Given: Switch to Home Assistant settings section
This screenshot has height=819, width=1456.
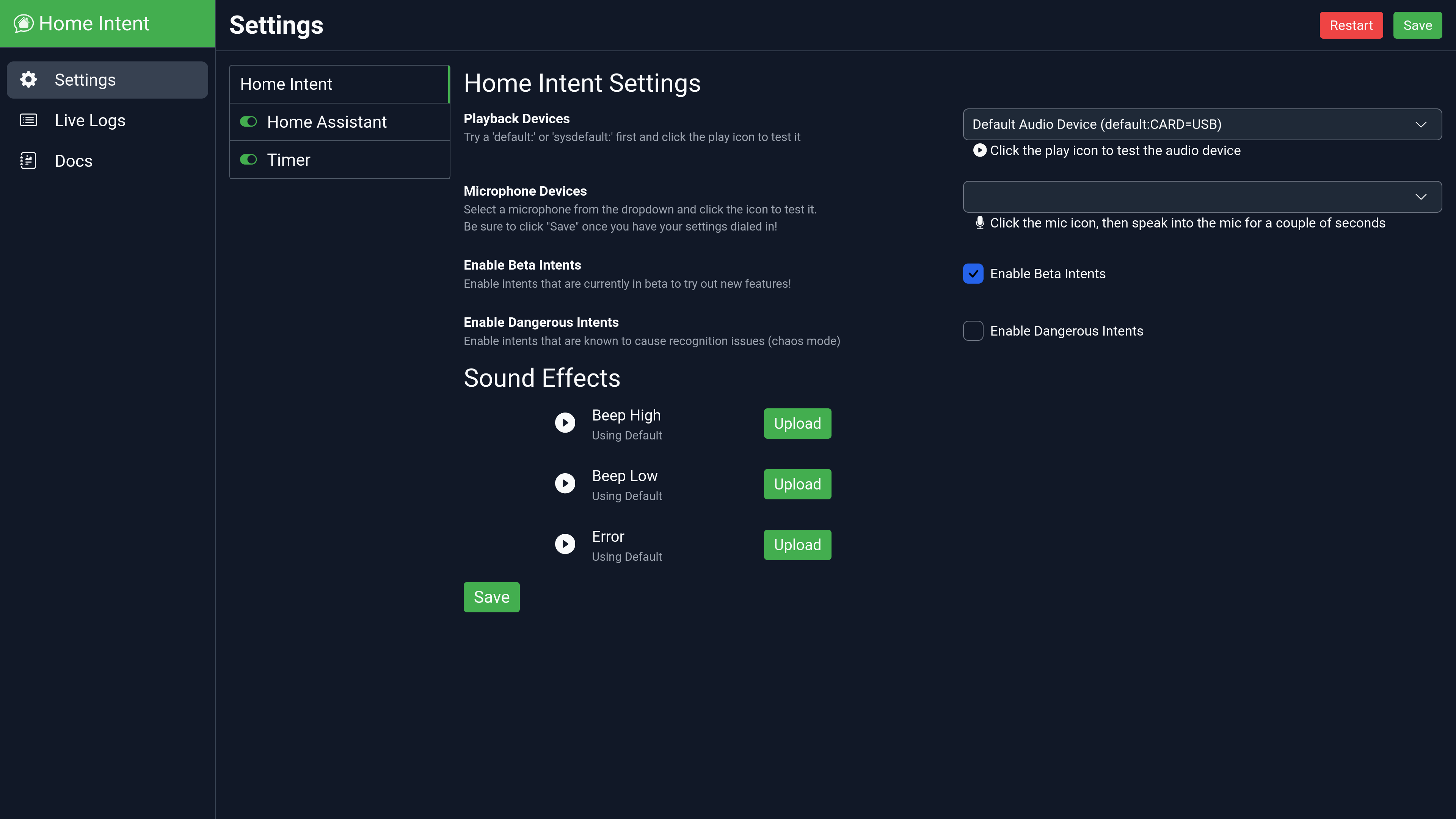Looking at the screenshot, I should [327, 121].
